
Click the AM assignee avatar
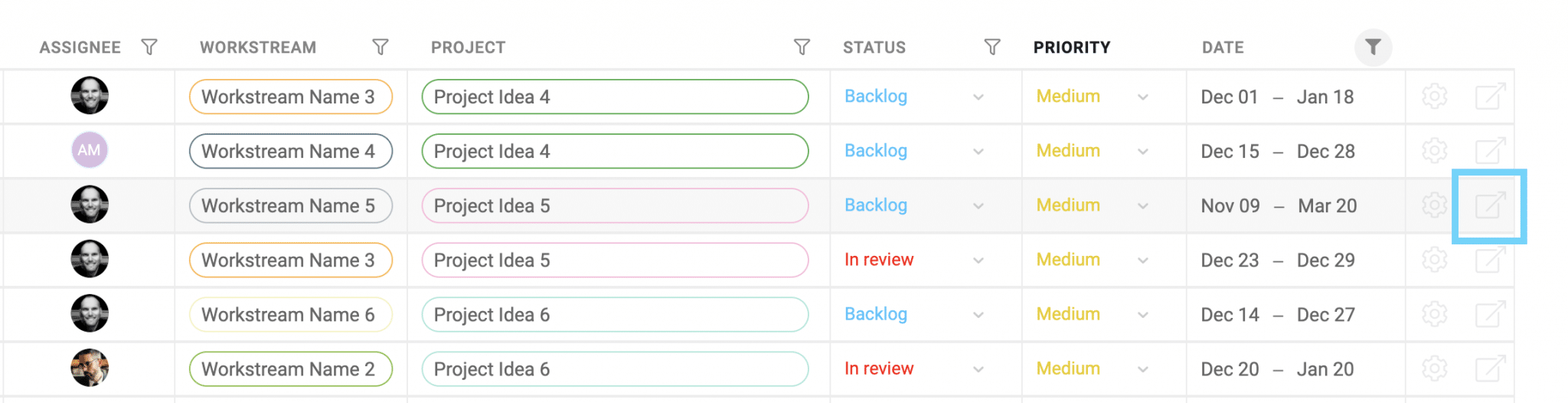pos(90,150)
